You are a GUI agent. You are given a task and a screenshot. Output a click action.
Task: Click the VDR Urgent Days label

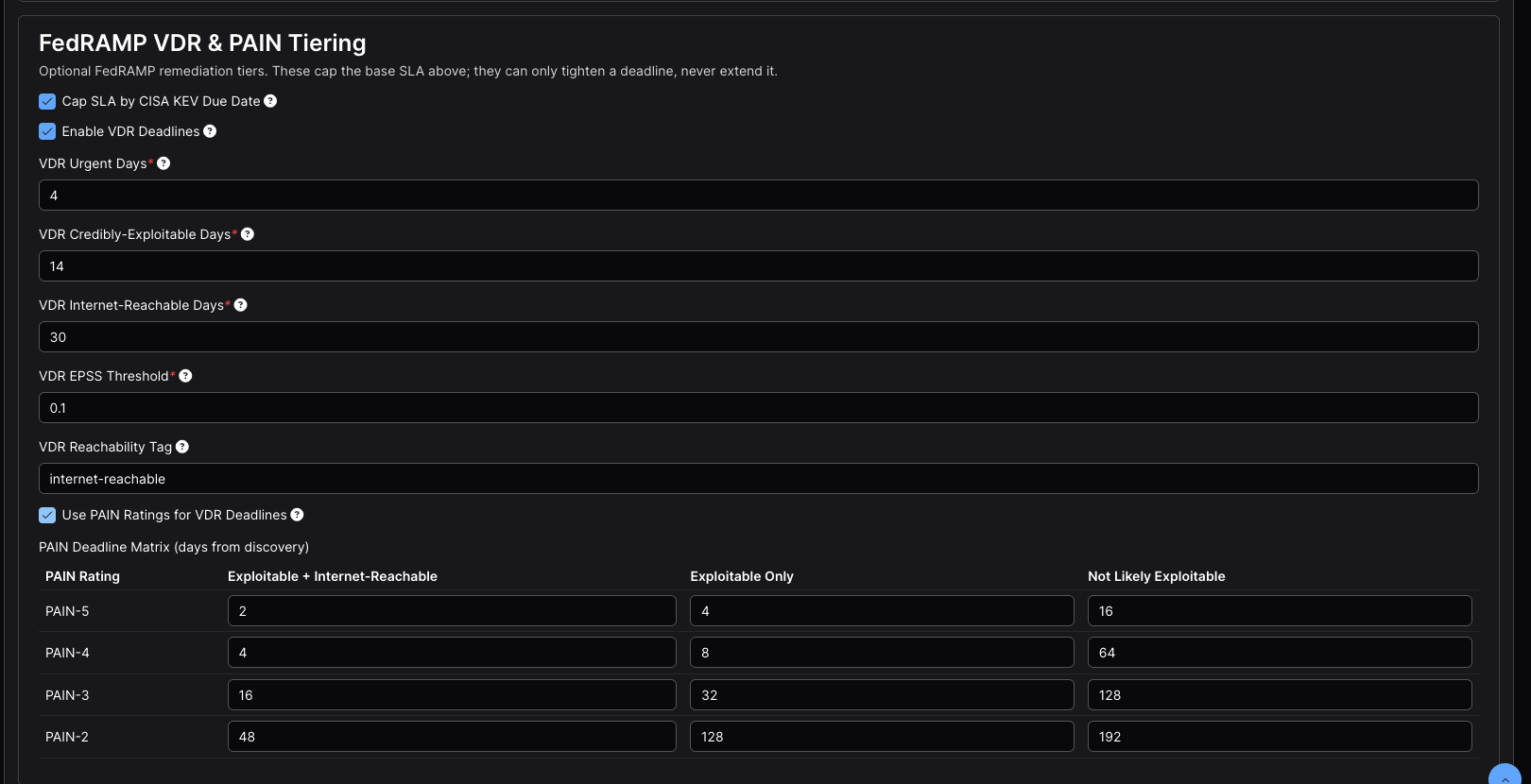click(x=93, y=163)
